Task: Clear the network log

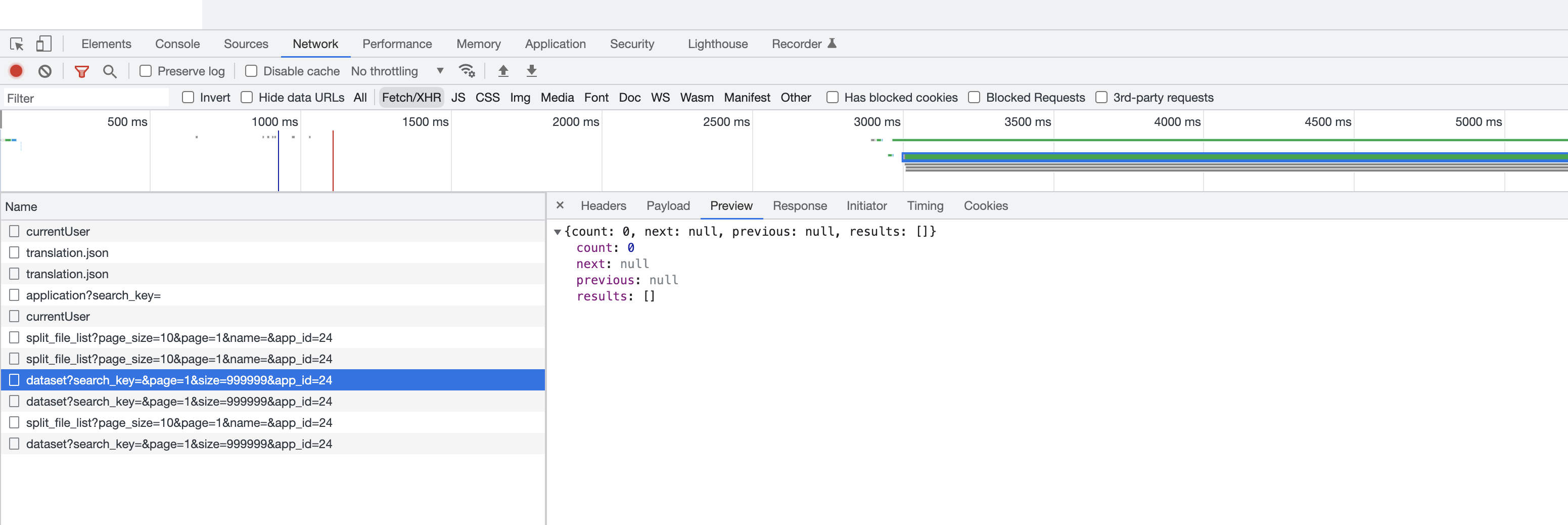Action: pos(45,71)
